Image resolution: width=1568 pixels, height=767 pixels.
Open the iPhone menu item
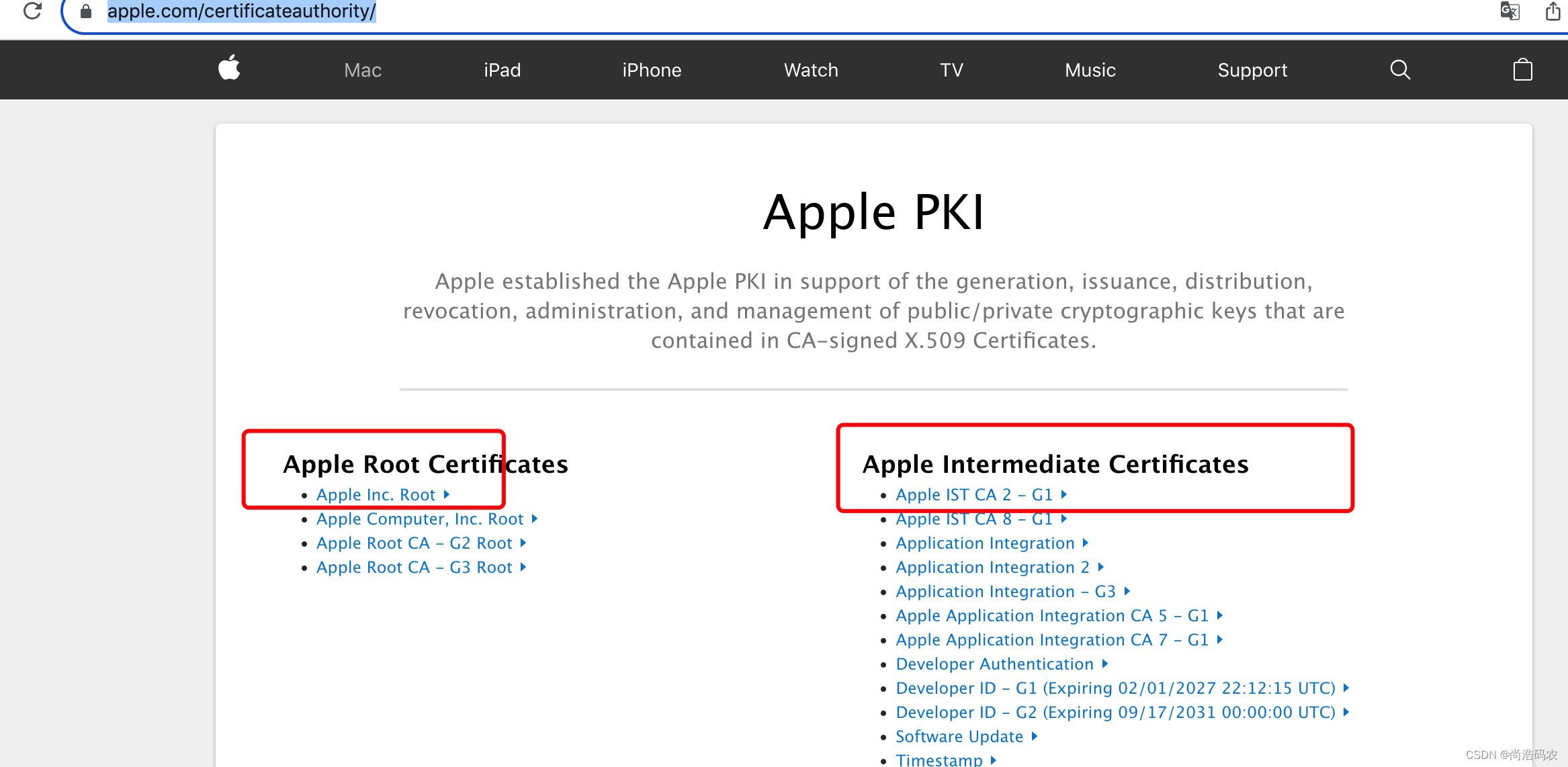[x=651, y=69]
